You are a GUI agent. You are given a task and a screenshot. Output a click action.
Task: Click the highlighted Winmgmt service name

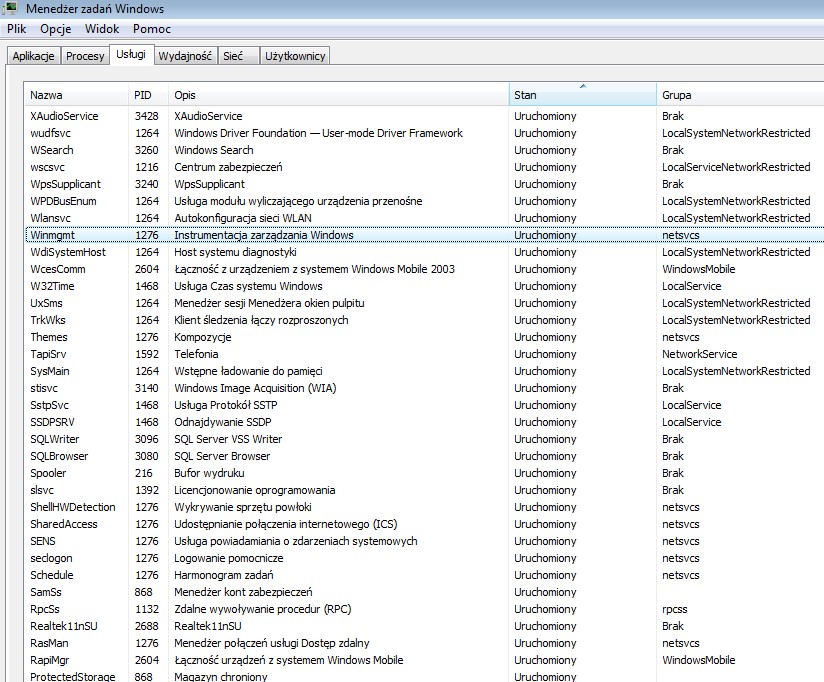(x=53, y=235)
